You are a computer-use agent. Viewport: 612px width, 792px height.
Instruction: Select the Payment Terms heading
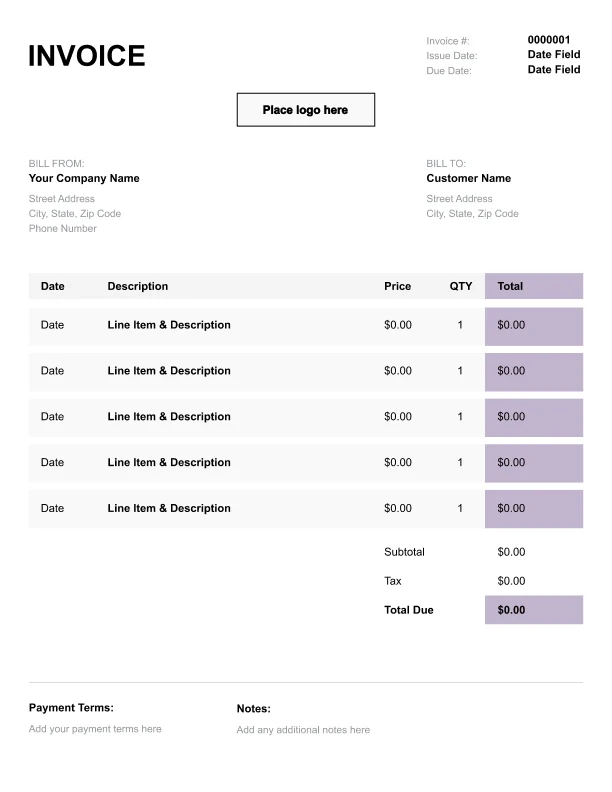(x=71, y=708)
